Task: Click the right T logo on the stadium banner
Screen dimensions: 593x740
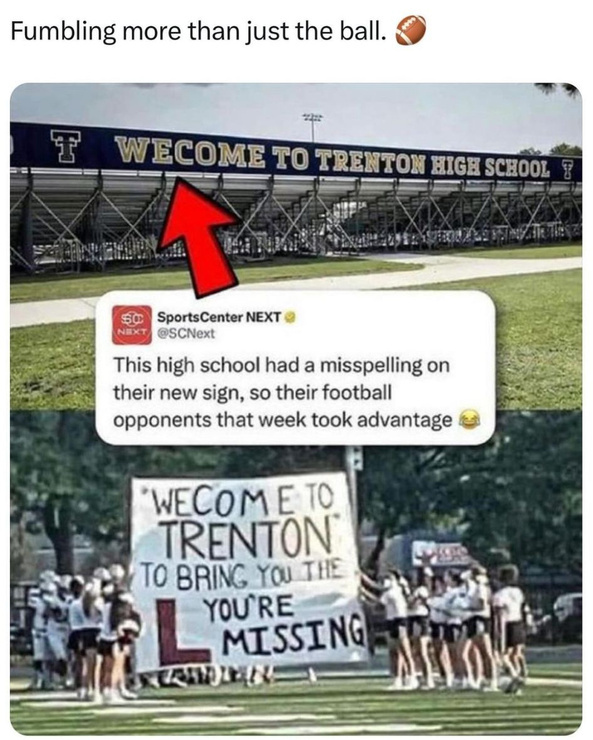Action: click(x=567, y=170)
